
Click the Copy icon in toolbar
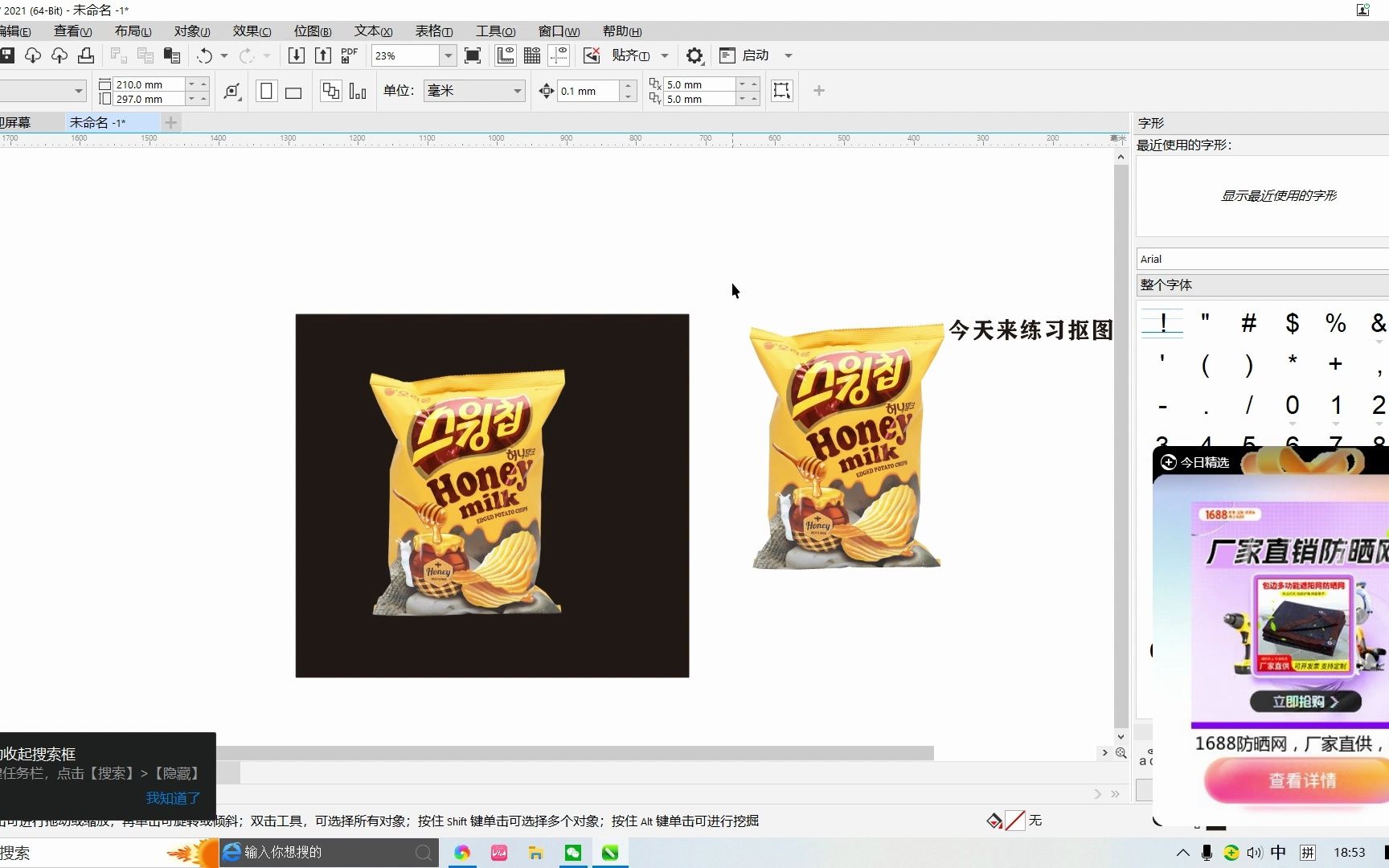click(x=145, y=55)
